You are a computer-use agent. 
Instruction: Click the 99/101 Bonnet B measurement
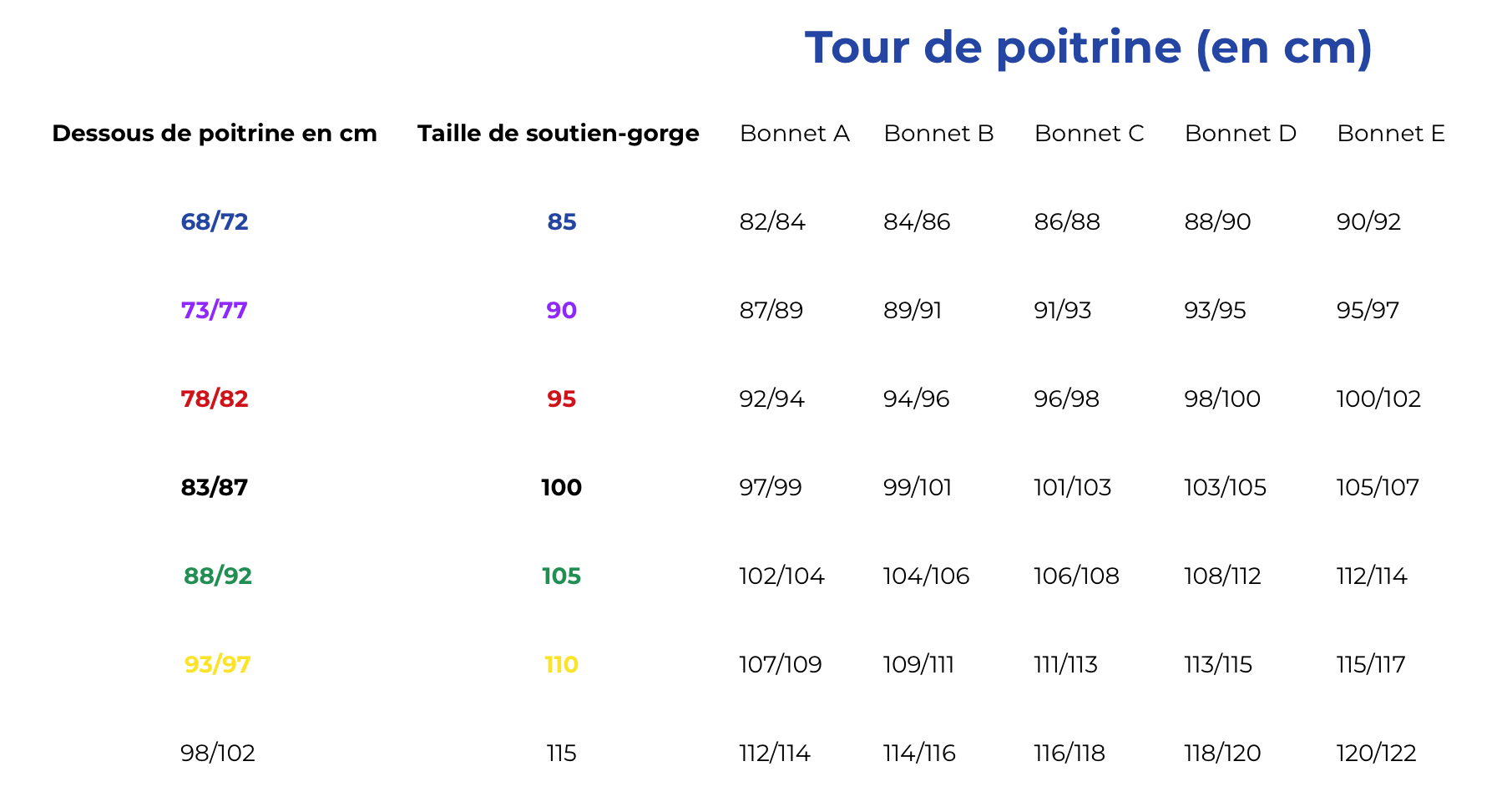[918, 488]
